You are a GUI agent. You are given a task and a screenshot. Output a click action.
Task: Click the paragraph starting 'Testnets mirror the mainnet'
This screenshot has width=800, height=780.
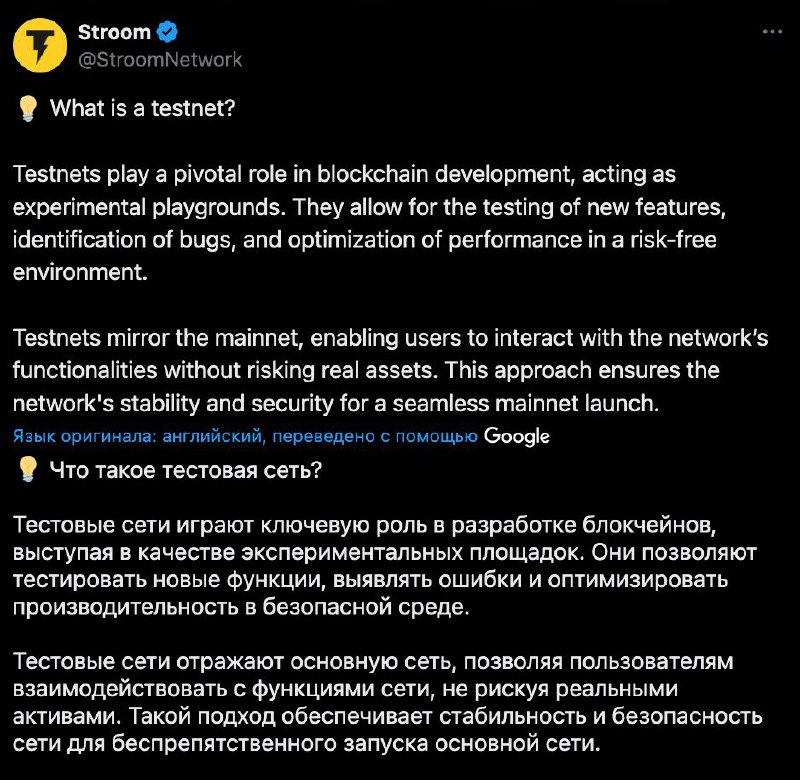tap(390, 370)
